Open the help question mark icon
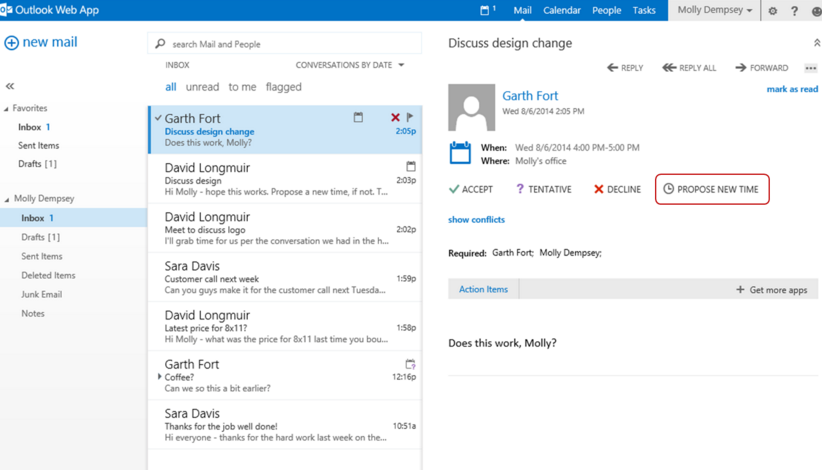The width and height of the screenshot is (822, 470). point(794,10)
